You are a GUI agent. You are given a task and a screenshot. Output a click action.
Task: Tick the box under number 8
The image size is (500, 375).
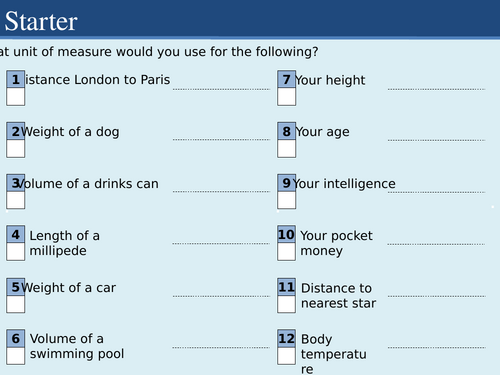[287, 148]
